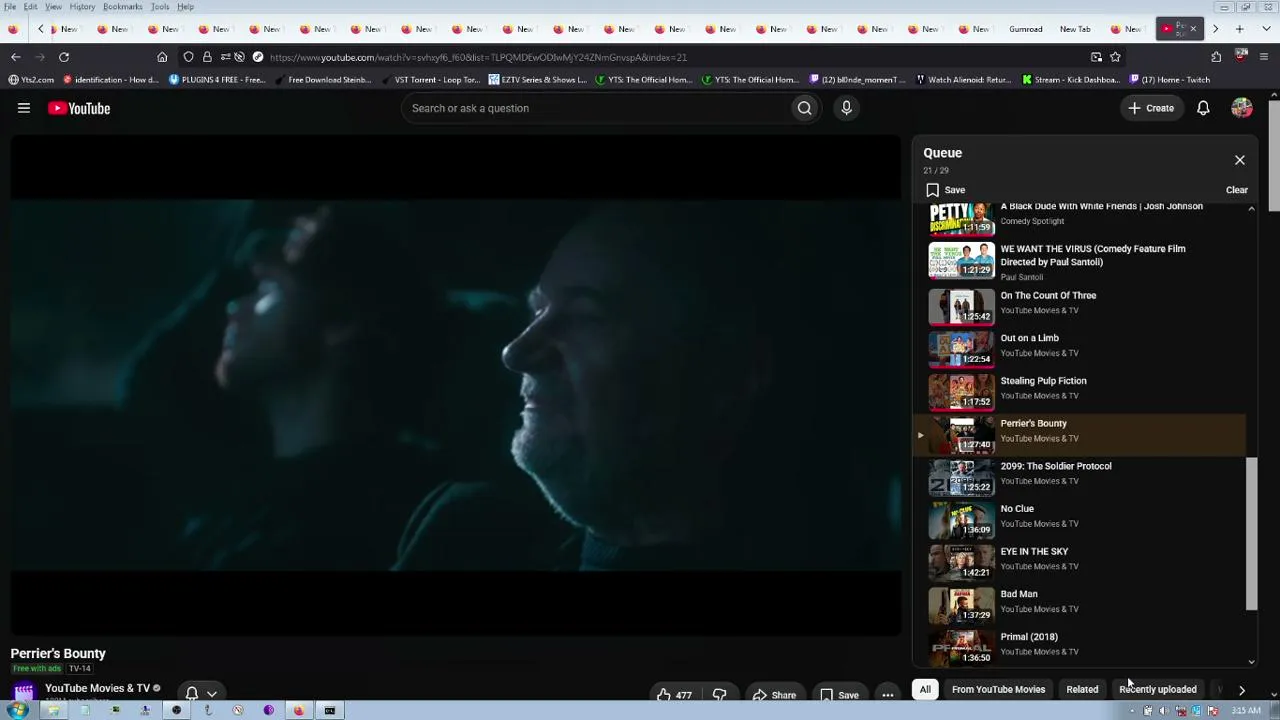
Task: Clear the queue
Action: click(1237, 190)
